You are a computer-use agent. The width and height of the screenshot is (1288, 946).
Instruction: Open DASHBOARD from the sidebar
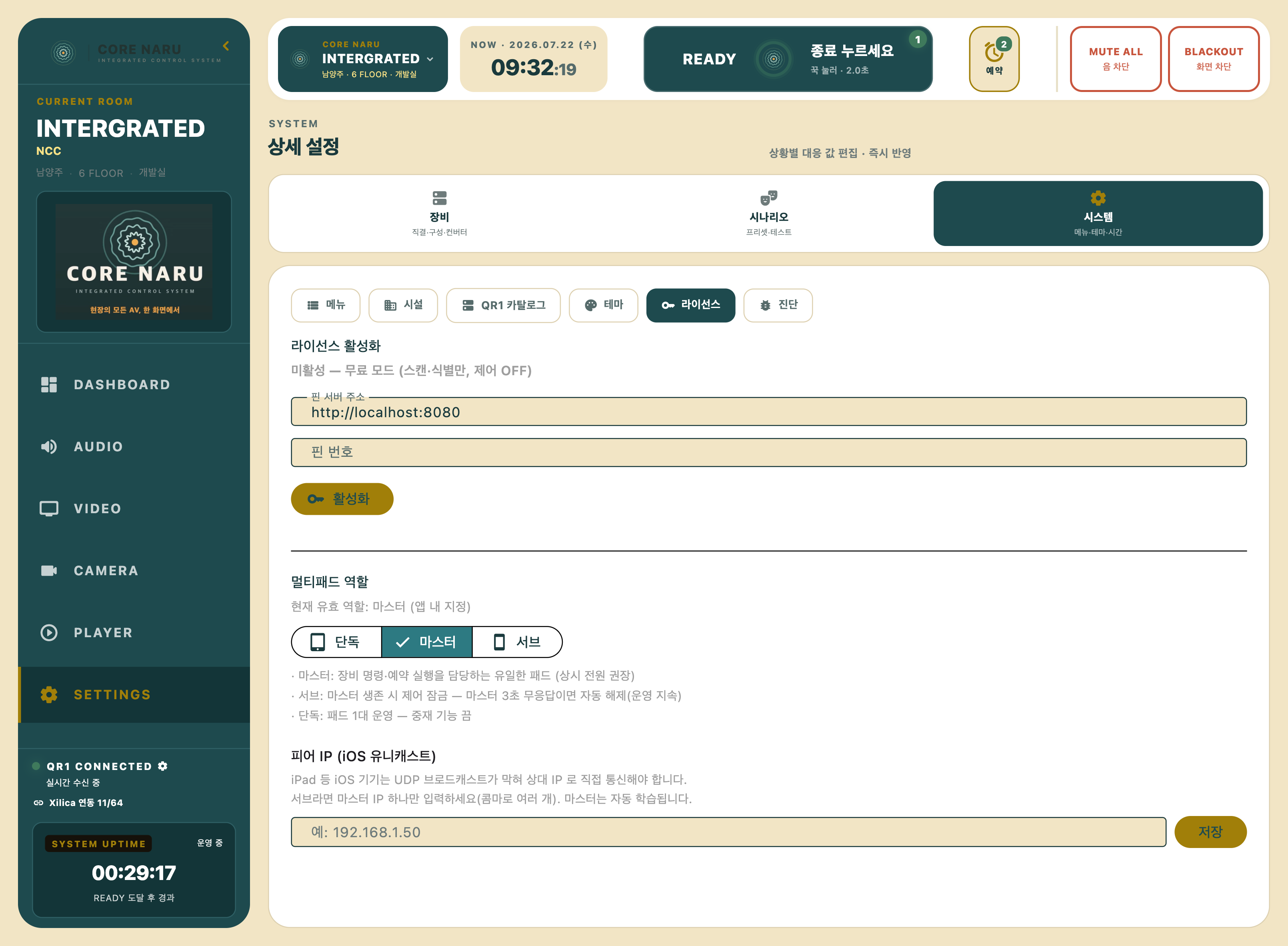134,385
